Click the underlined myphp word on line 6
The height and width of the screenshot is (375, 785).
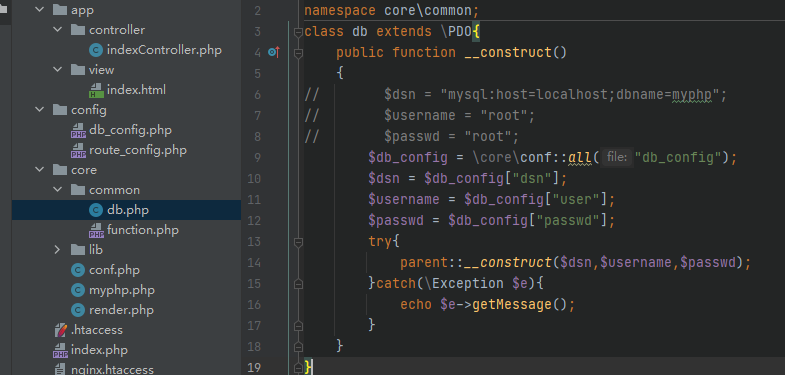tap(692, 94)
